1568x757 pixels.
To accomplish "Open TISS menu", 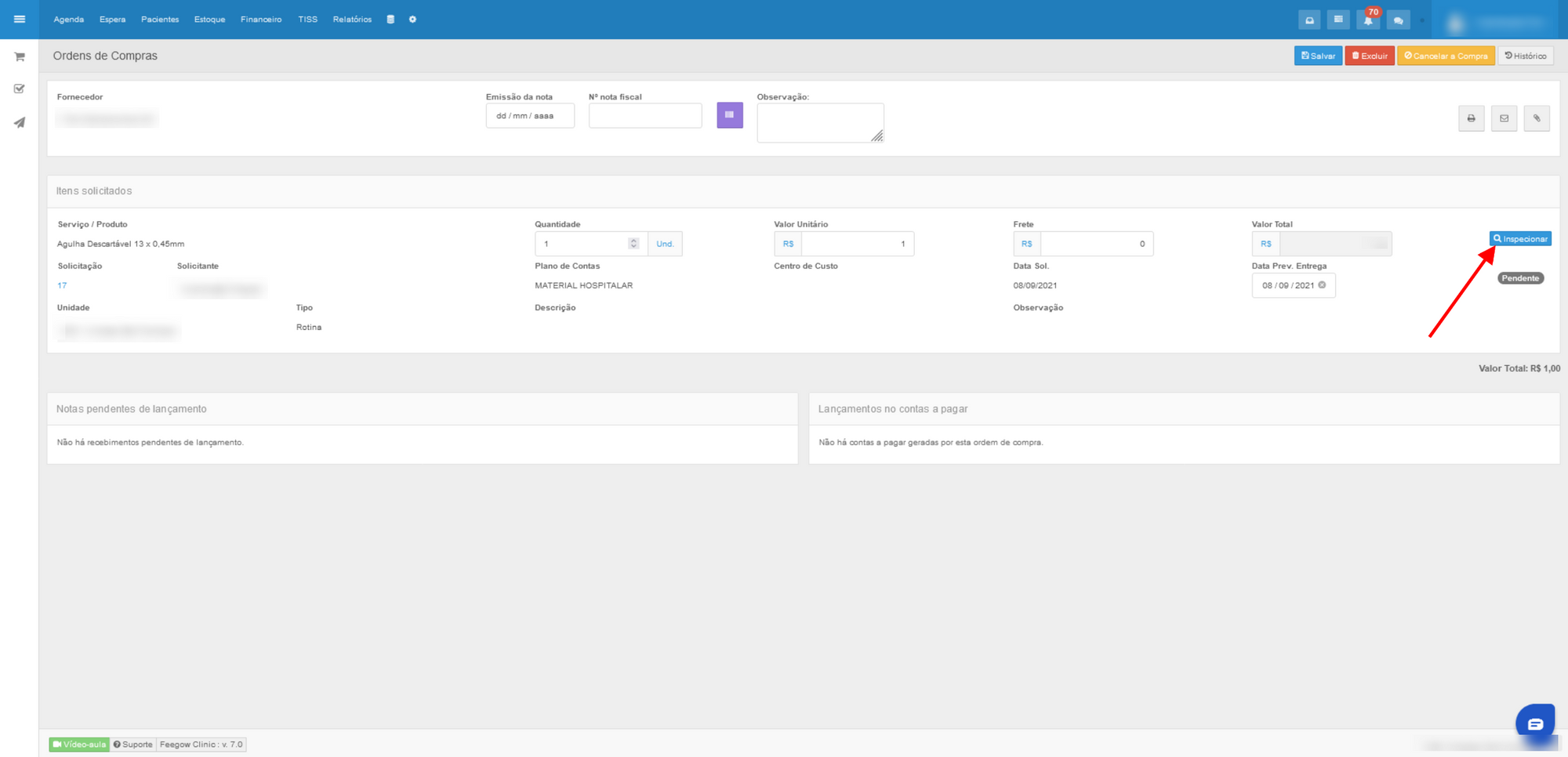I will pyautogui.click(x=307, y=20).
